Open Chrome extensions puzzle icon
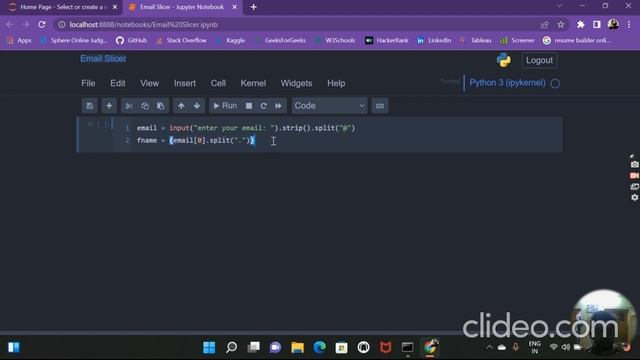Viewport: 640px width, 360px height. point(580,24)
